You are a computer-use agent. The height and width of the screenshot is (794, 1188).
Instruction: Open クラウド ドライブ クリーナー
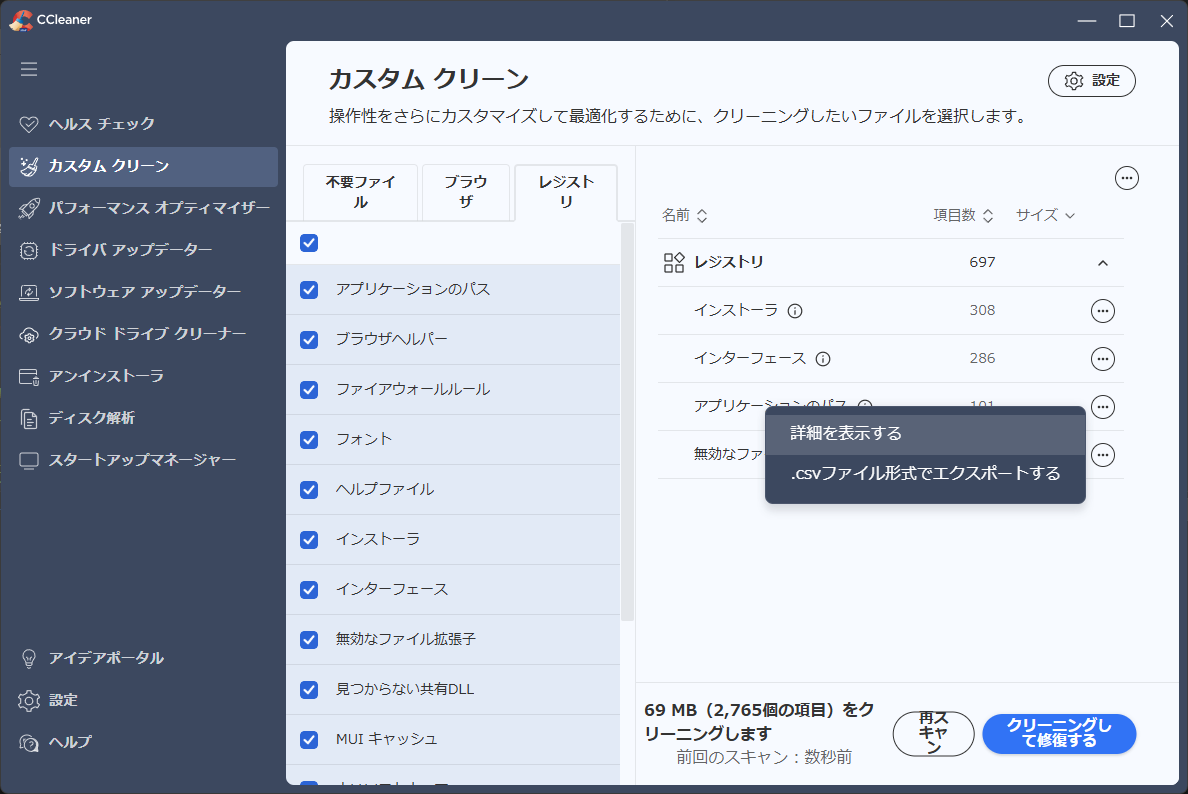(143, 334)
